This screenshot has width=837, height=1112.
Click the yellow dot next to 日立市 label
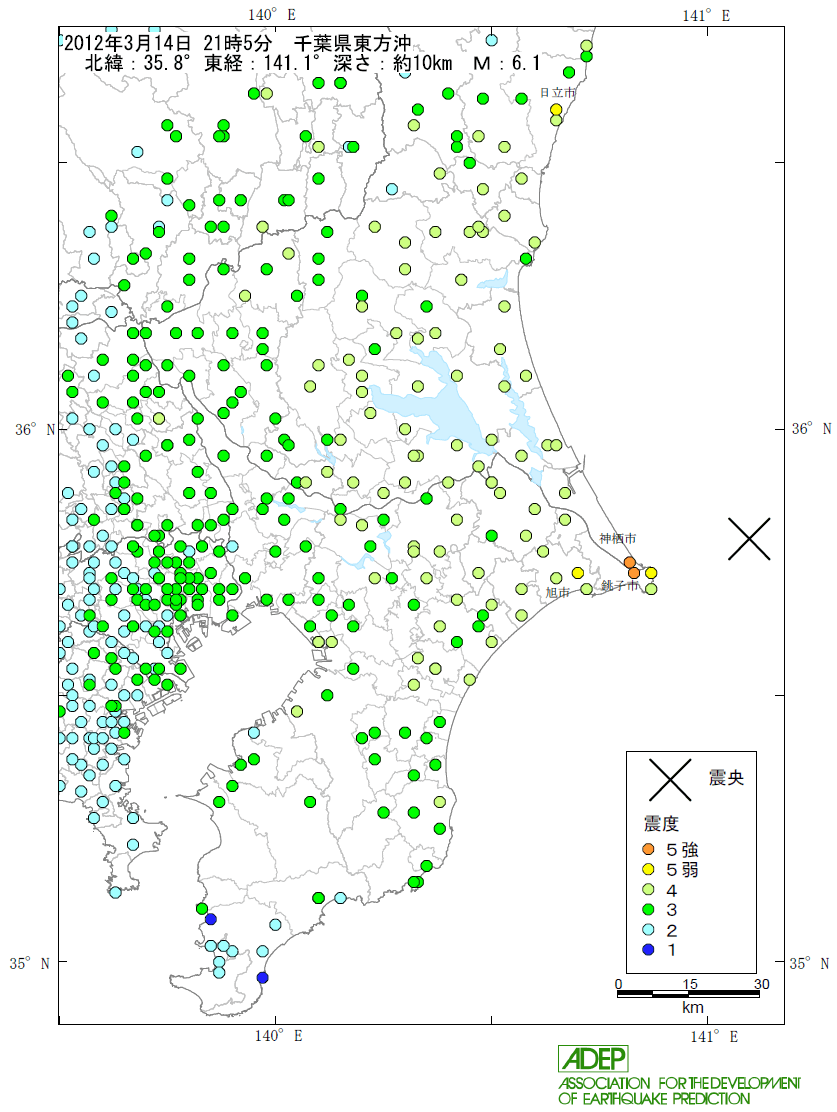click(x=556, y=109)
